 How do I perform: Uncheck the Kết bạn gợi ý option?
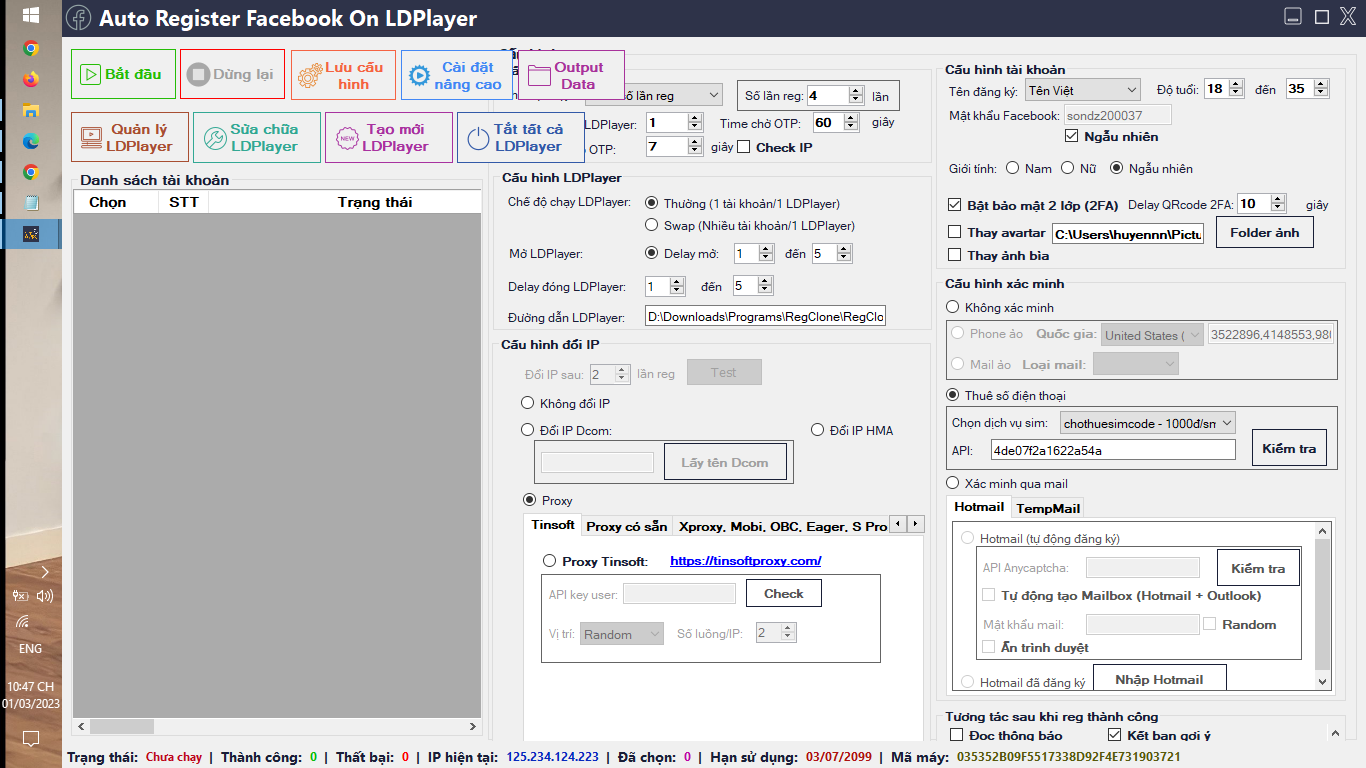pyautogui.click(x=1115, y=736)
